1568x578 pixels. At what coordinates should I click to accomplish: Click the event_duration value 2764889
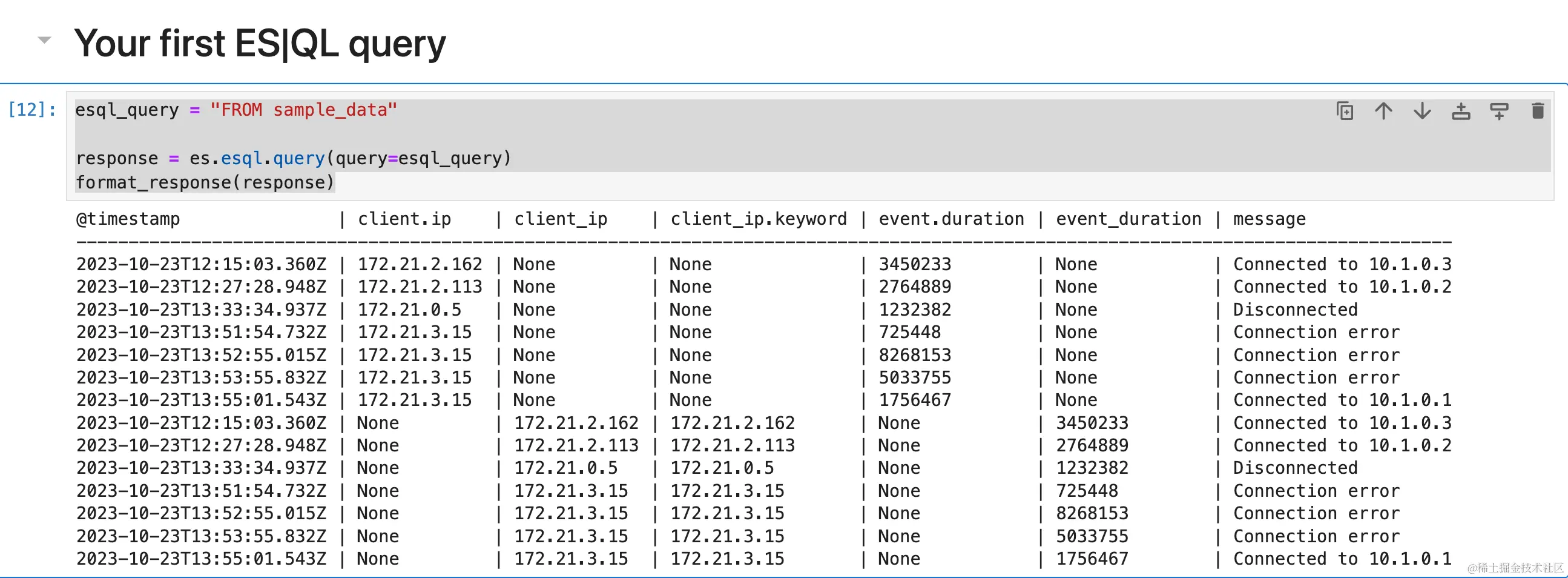(1092, 446)
